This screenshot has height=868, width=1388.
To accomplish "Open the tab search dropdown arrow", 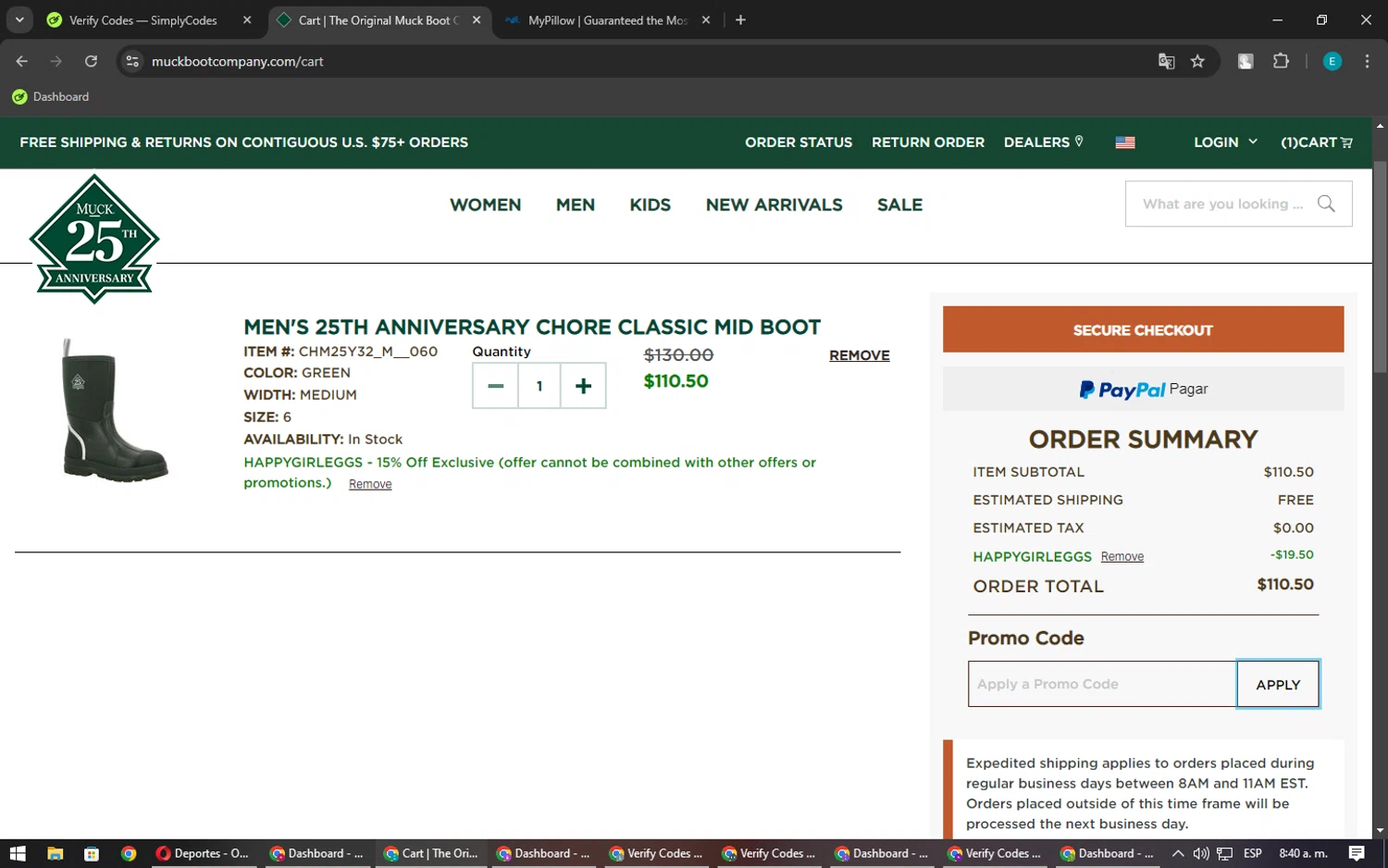I will [x=19, y=20].
